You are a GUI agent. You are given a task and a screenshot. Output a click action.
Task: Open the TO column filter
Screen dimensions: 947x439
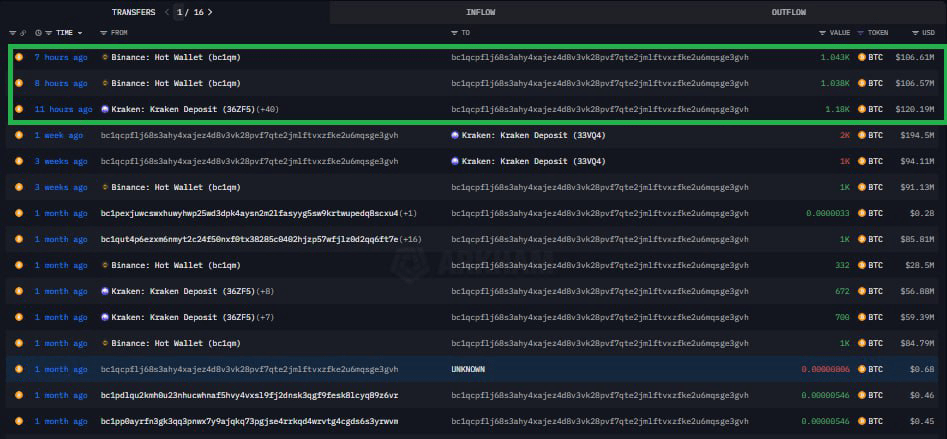click(454, 33)
